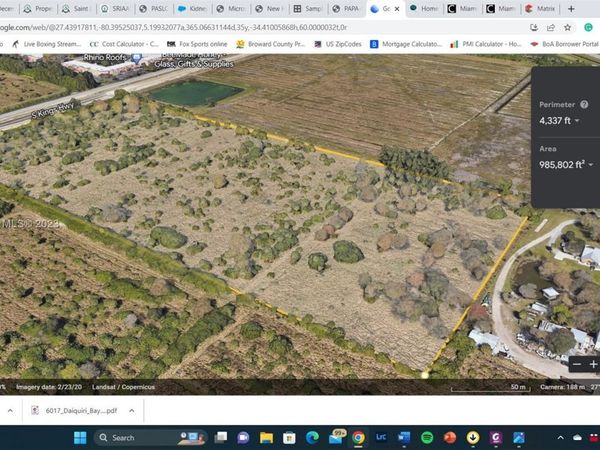Bookmark this page with the star icon
The image size is (600, 450).
[567, 28]
